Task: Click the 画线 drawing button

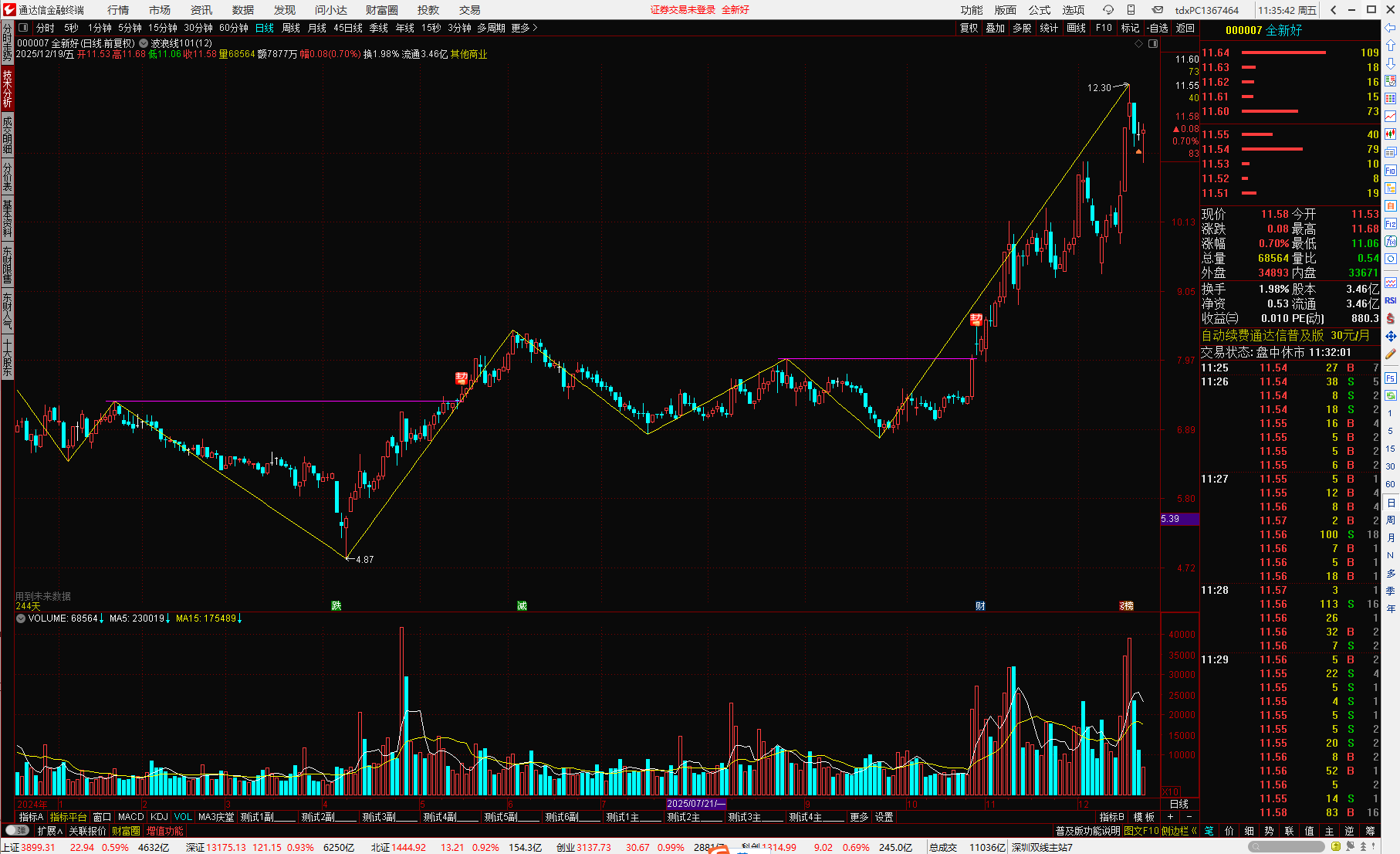Action: point(1077,28)
